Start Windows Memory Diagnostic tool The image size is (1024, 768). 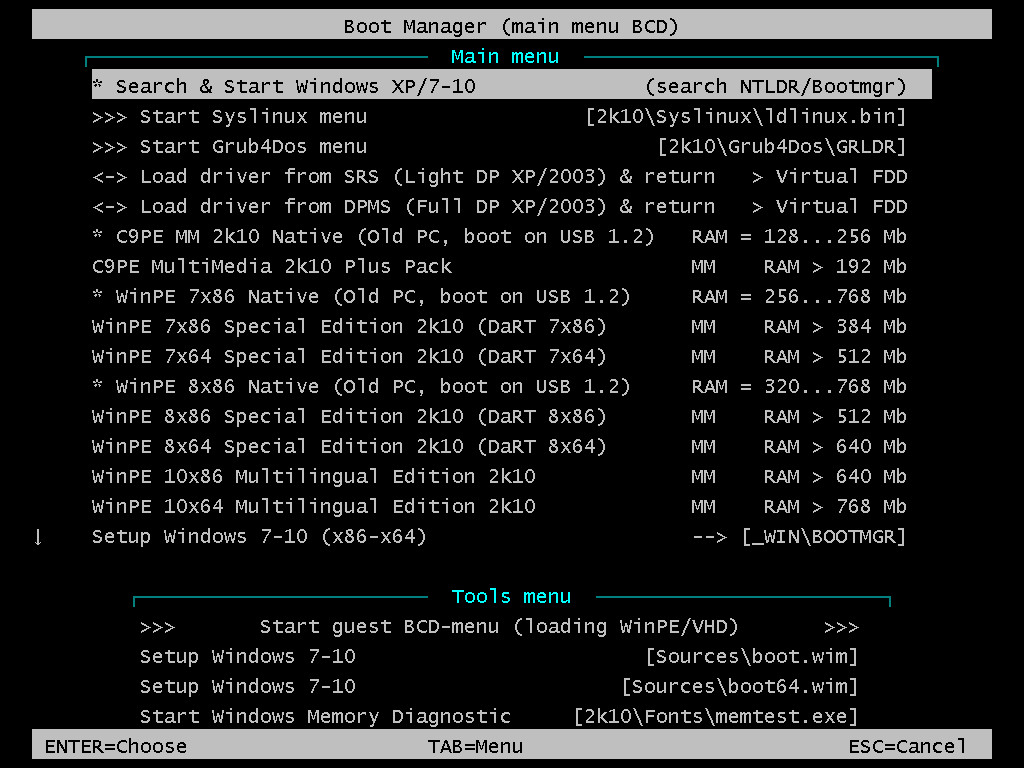pyautogui.click(x=498, y=716)
